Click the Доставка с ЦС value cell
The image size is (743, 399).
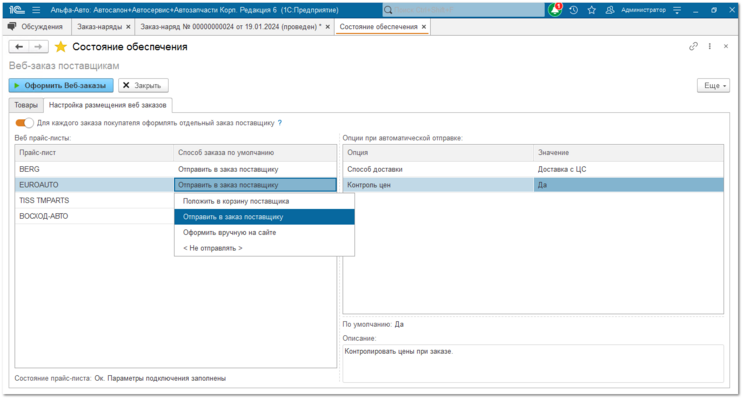click(x=628, y=169)
